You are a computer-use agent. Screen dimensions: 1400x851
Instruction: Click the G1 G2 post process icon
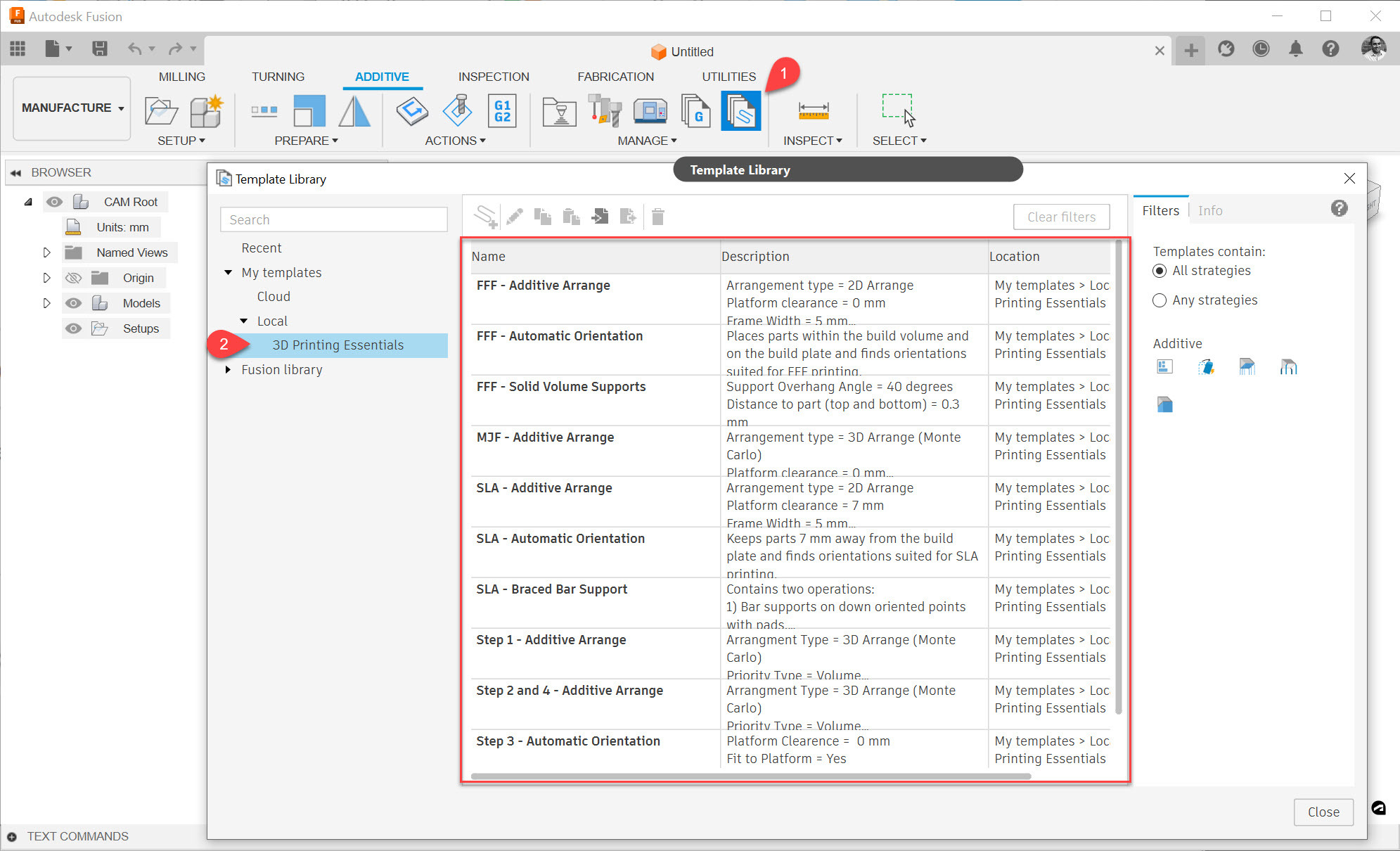coord(502,111)
